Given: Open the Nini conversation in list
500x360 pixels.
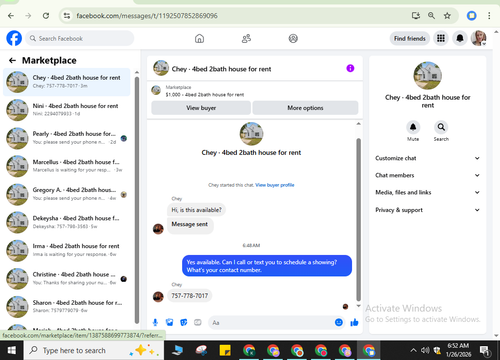Looking at the screenshot, I should tap(67, 110).
